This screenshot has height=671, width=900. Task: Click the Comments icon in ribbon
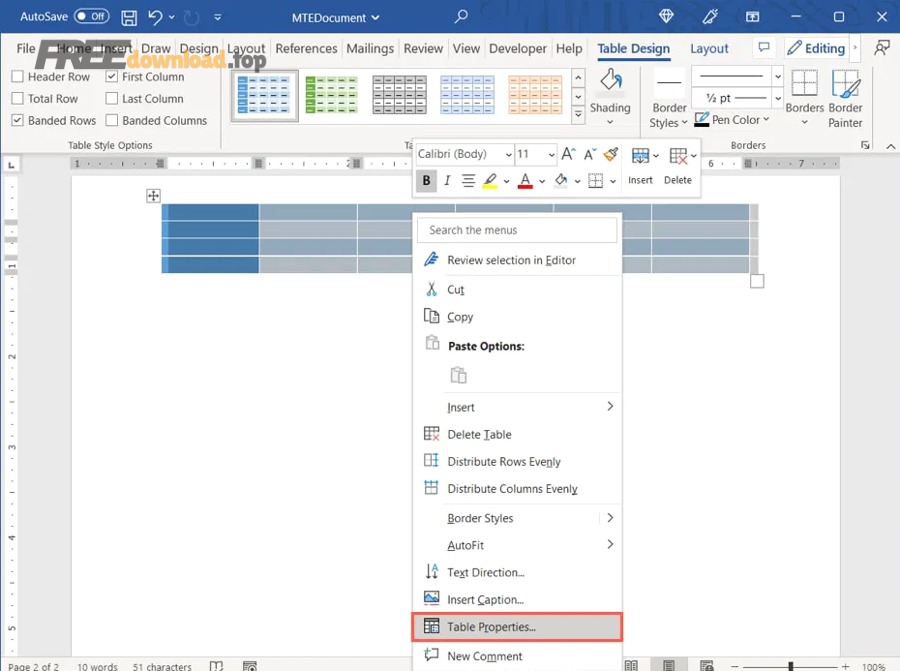(x=764, y=47)
